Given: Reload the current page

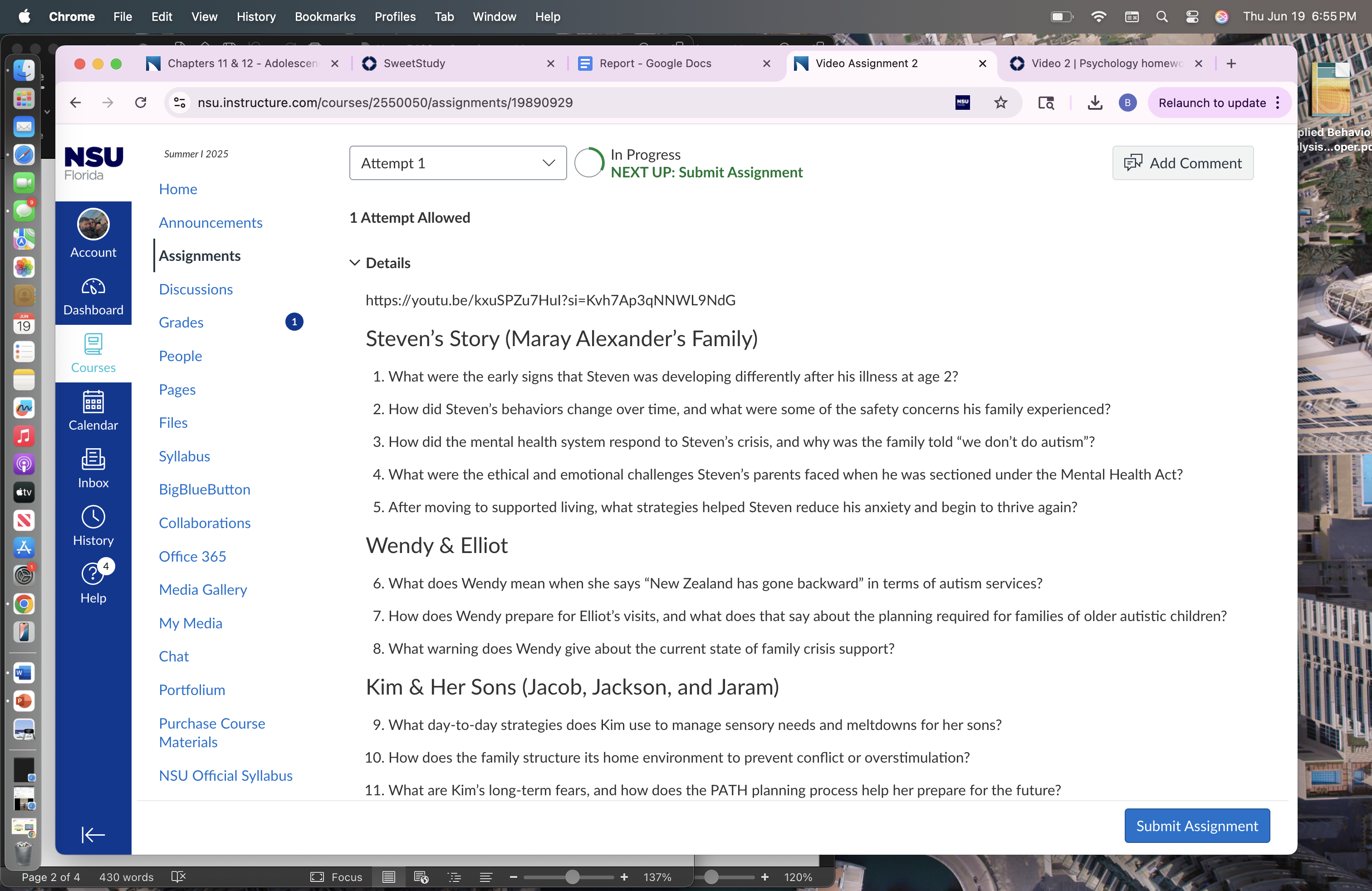Looking at the screenshot, I should tap(140, 103).
